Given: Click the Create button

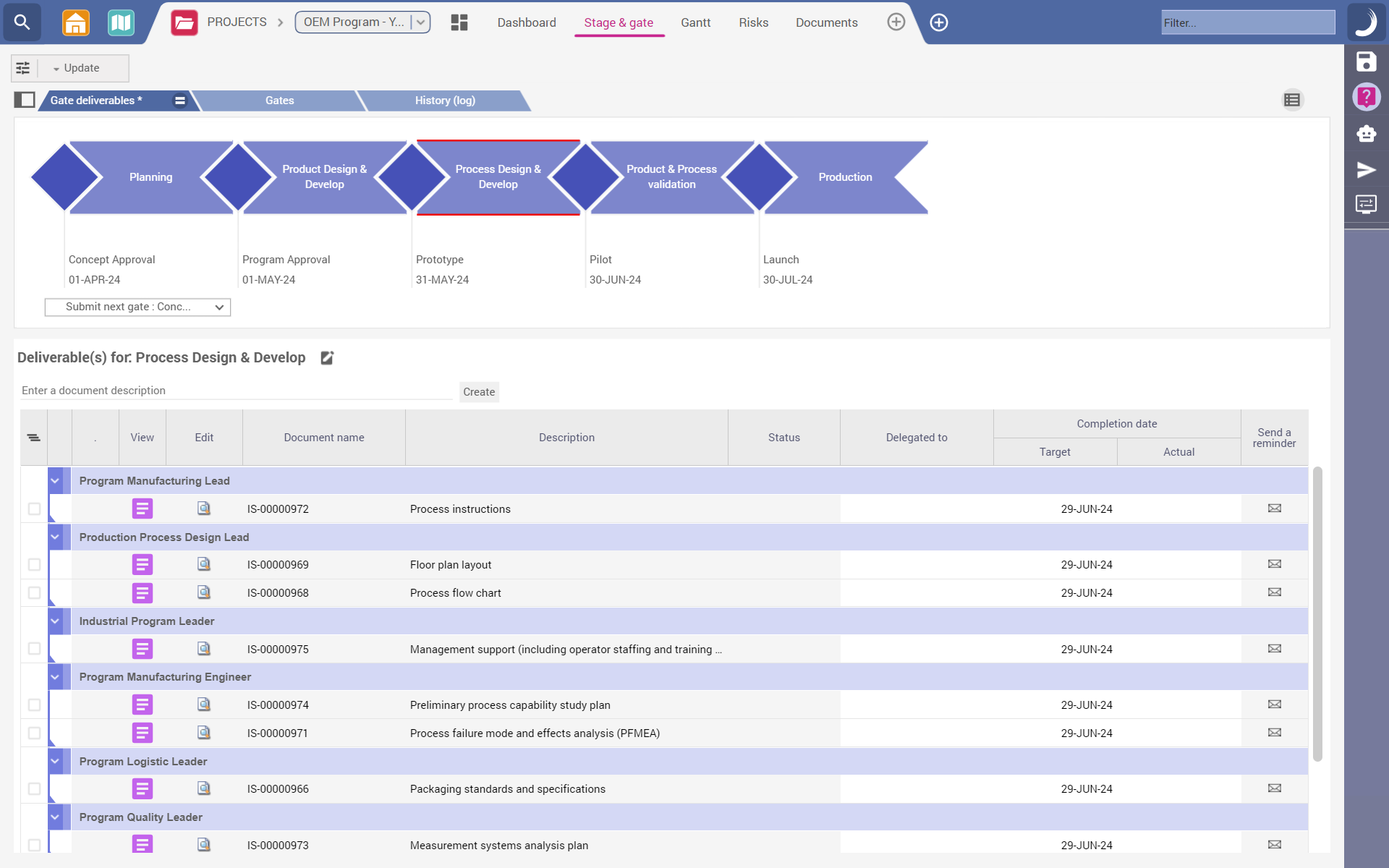Looking at the screenshot, I should (x=479, y=392).
